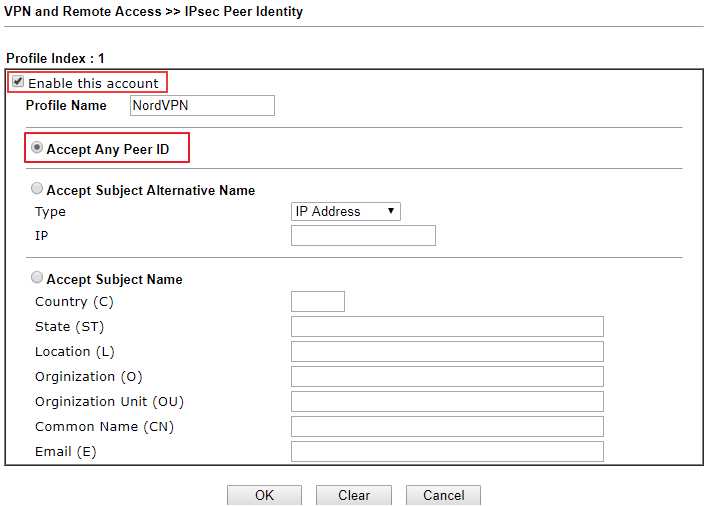This screenshot has height=506, width=705.
Task: Select the Orginization Unit (OU) field
Action: (447, 402)
